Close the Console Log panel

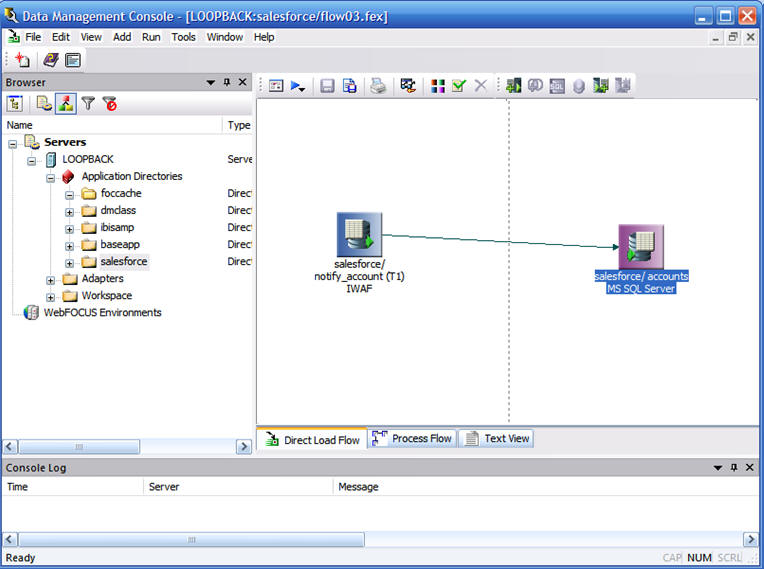tap(749, 467)
